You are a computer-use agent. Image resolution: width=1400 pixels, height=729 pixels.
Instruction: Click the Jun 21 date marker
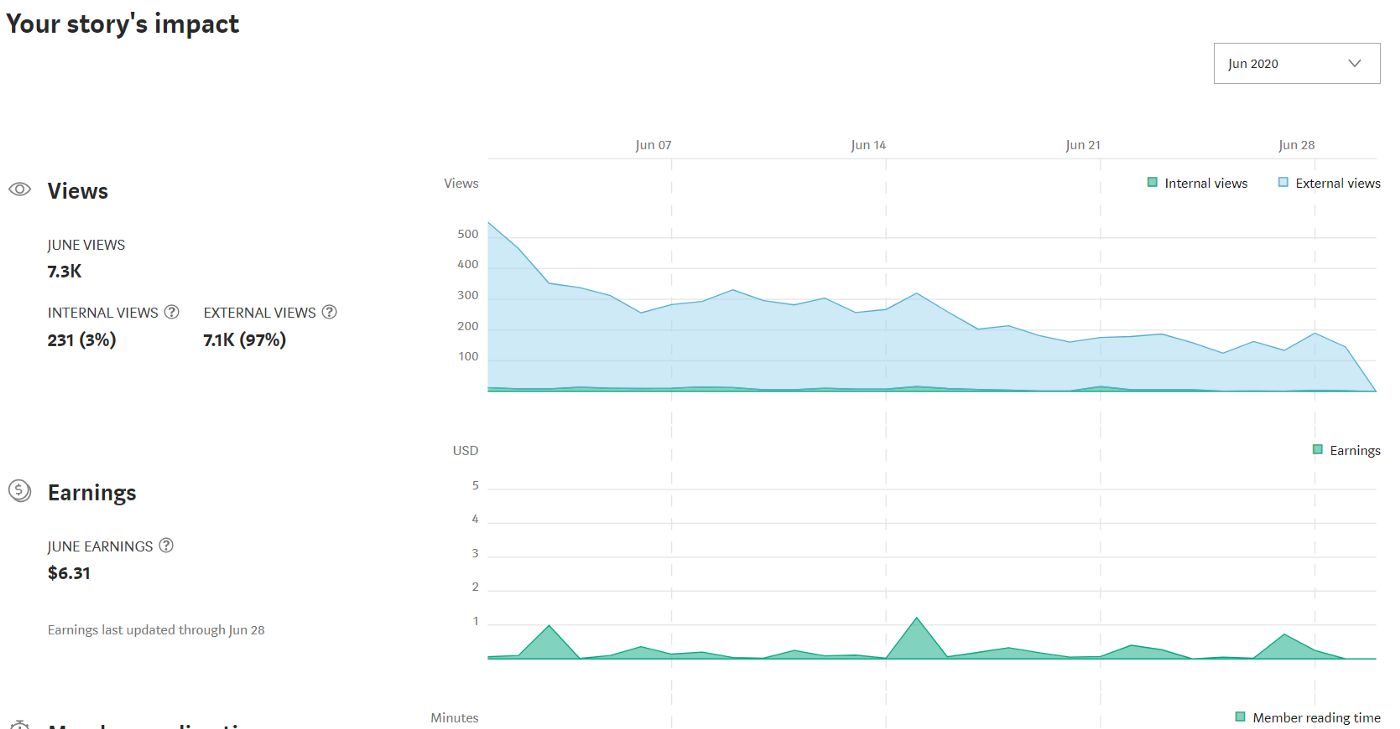(x=1083, y=145)
